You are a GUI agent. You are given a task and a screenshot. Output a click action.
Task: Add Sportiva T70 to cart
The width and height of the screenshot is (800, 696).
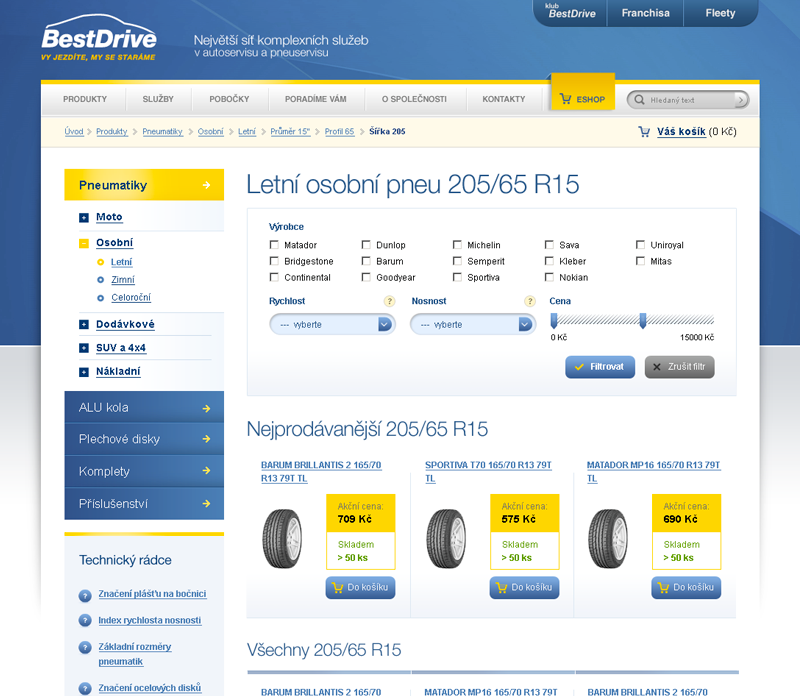pos(524,588)
